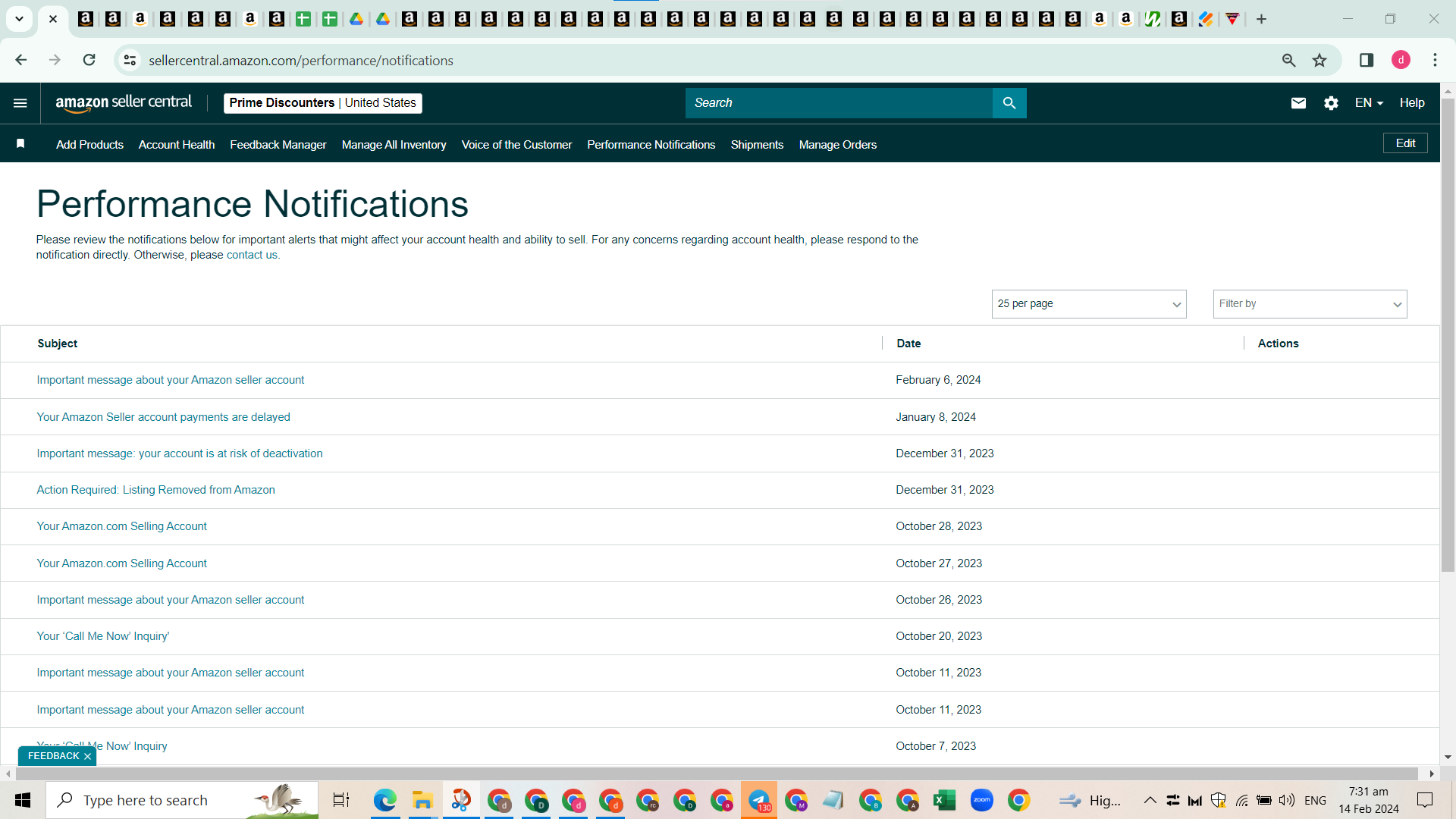This screenshot has width=1456, height=819.
Task: Click the Edit button in the favorites bar
Action: click(1405, 143)
